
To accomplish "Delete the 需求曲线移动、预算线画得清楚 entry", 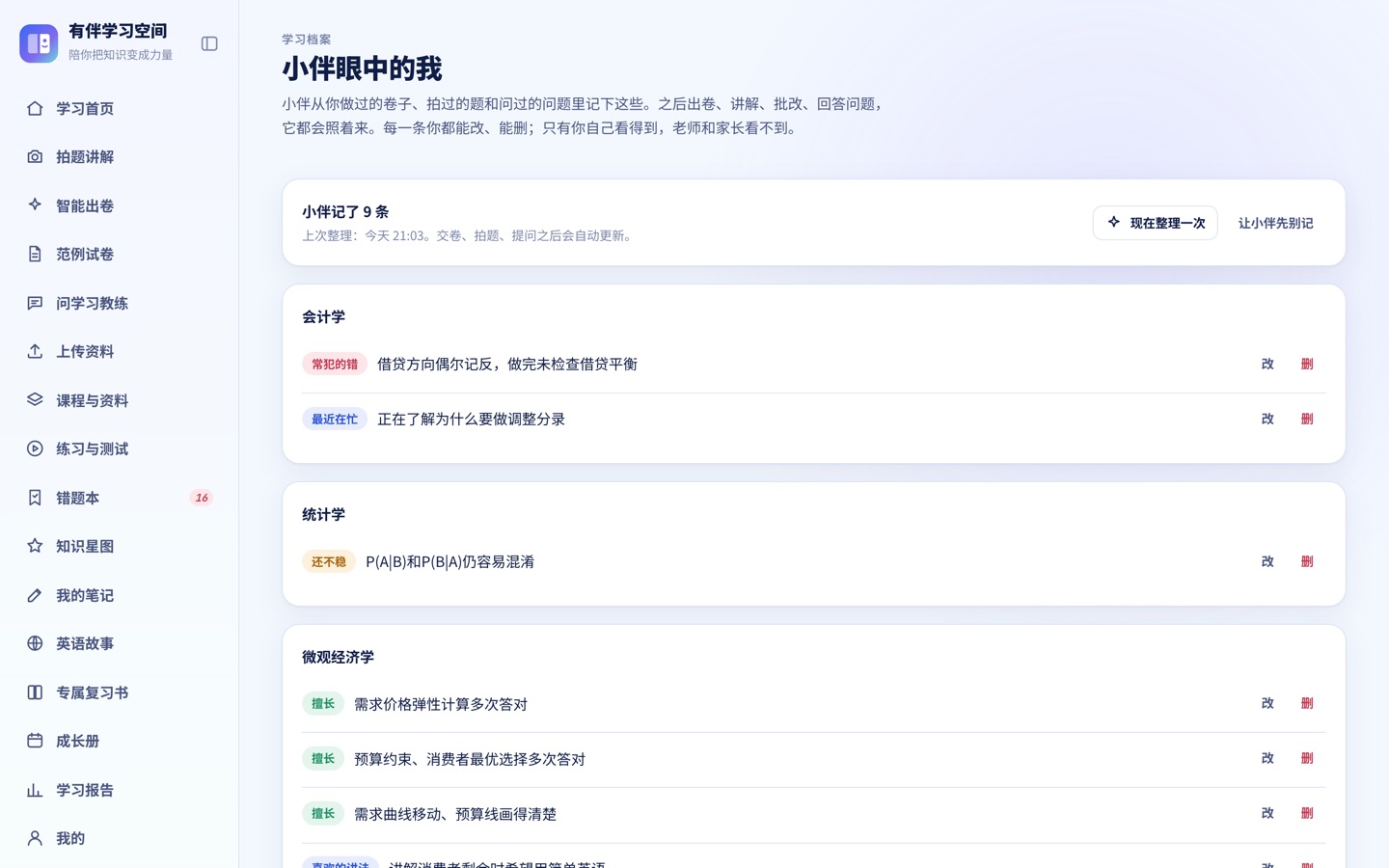I will [1307, 813].
